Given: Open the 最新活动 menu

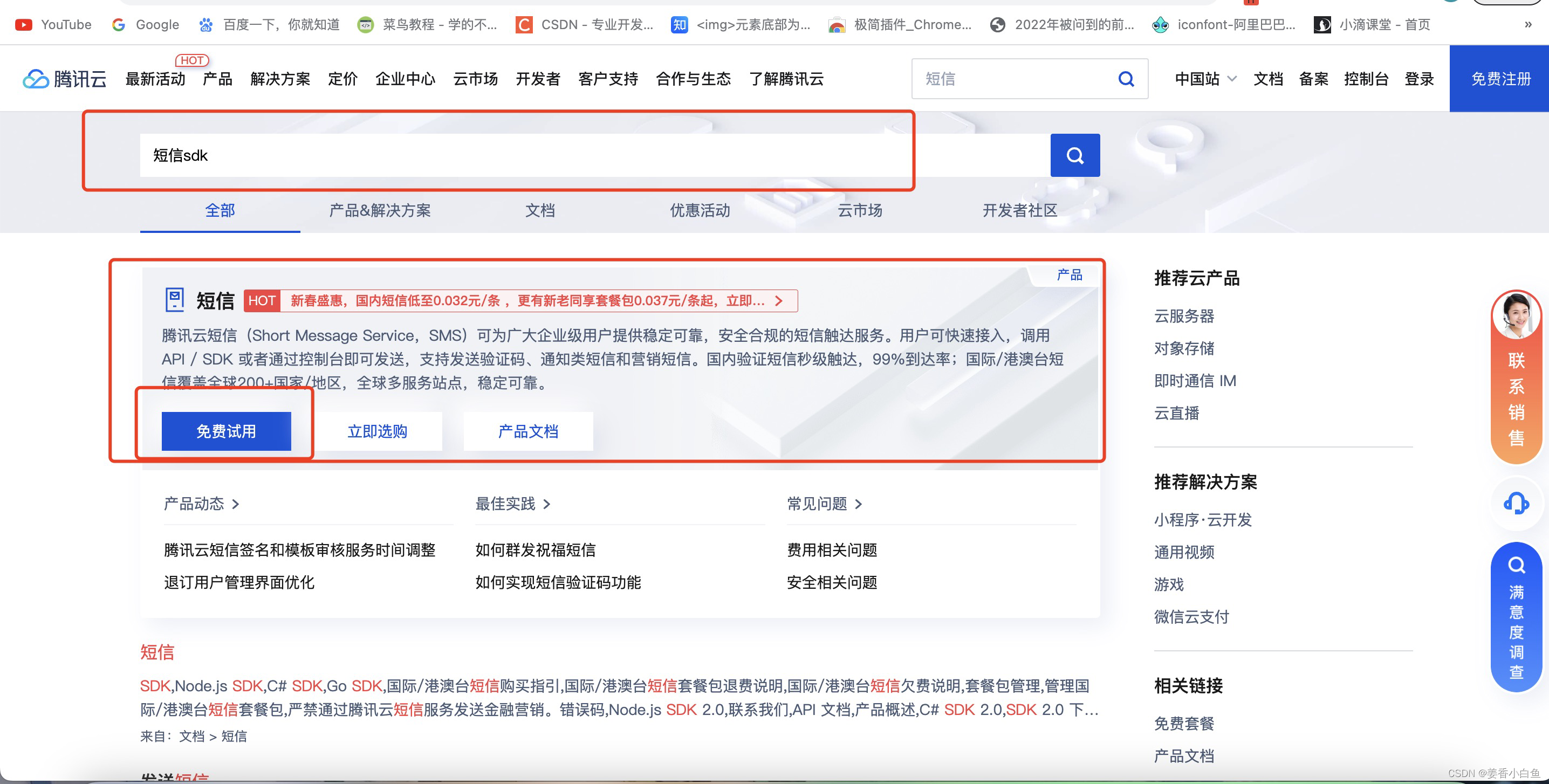Looking at the screenshot, I should (x=155, y=79).
